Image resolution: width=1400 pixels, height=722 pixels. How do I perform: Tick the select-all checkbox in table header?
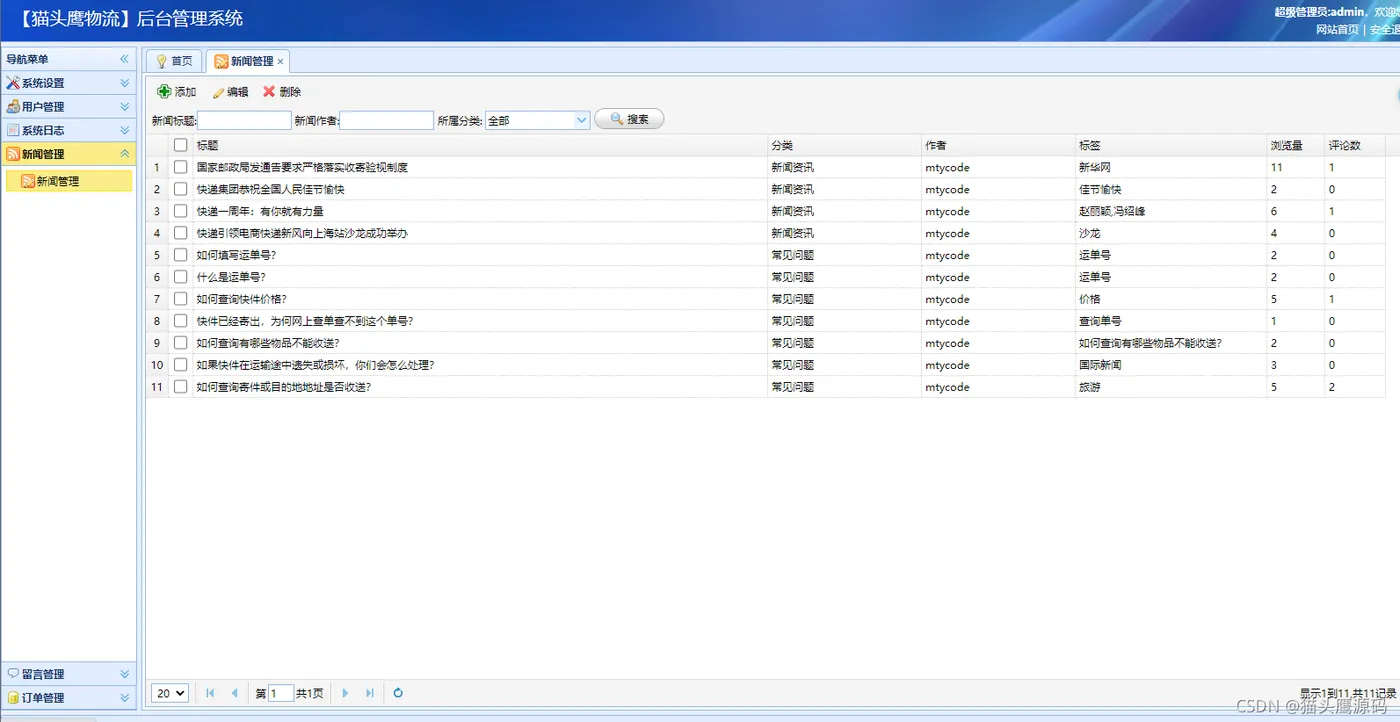pos(181,145)
